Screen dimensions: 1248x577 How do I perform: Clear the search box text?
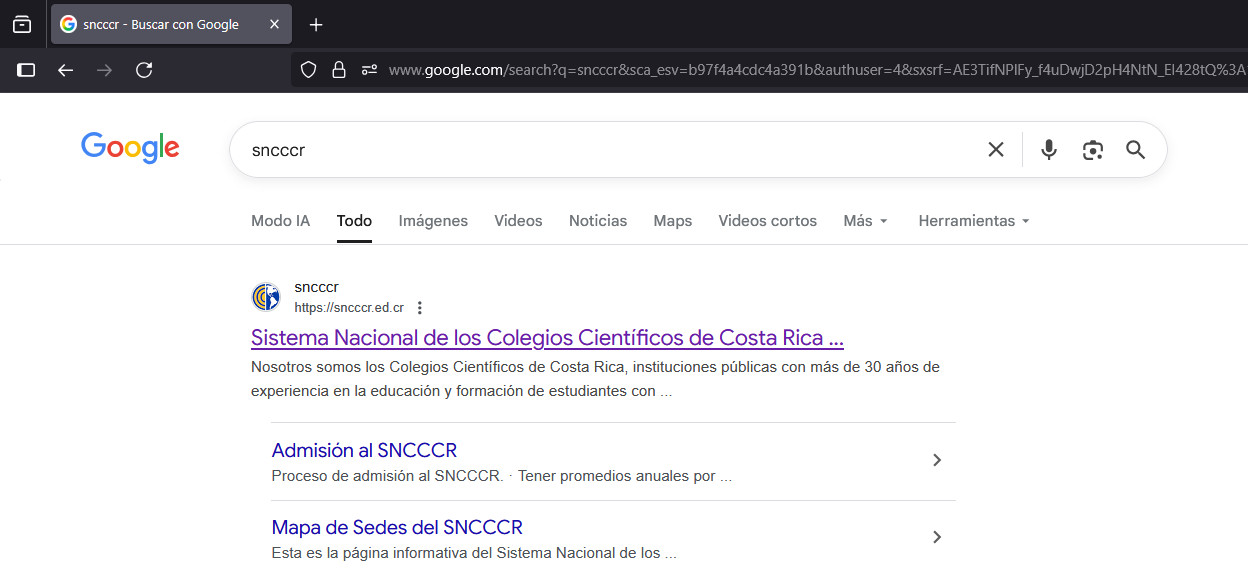[996, 150]
